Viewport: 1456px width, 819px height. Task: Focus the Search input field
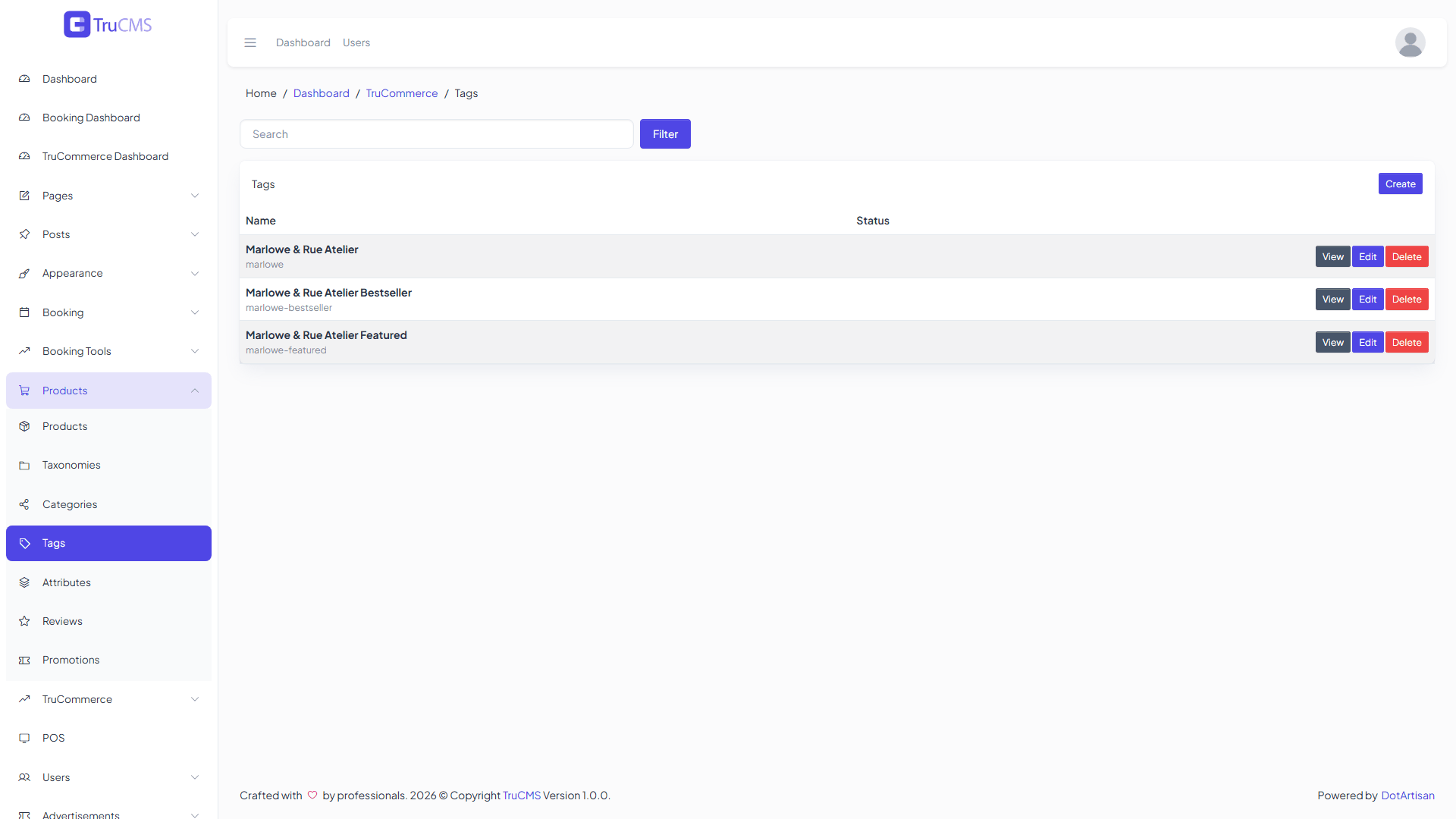click(437, 134)
